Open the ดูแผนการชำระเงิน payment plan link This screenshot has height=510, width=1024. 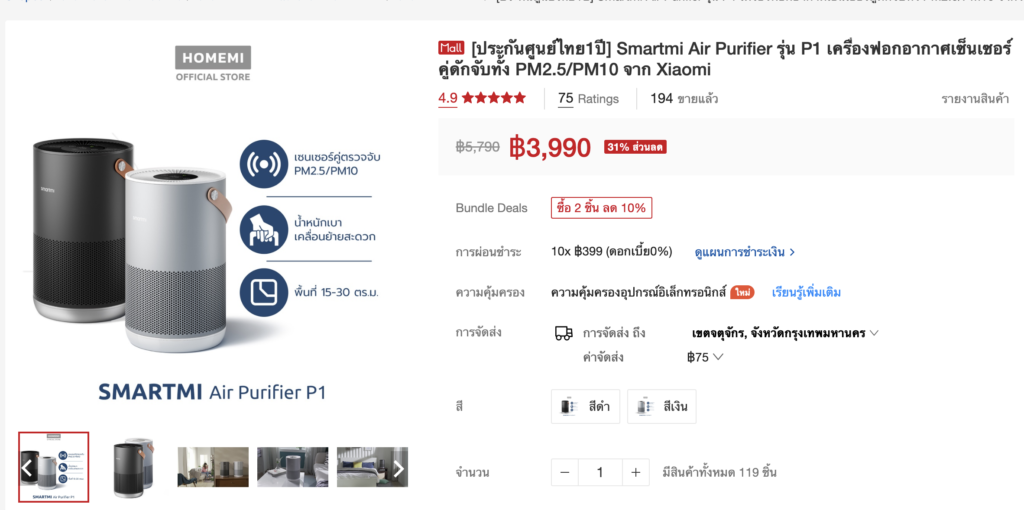(744, 252)
